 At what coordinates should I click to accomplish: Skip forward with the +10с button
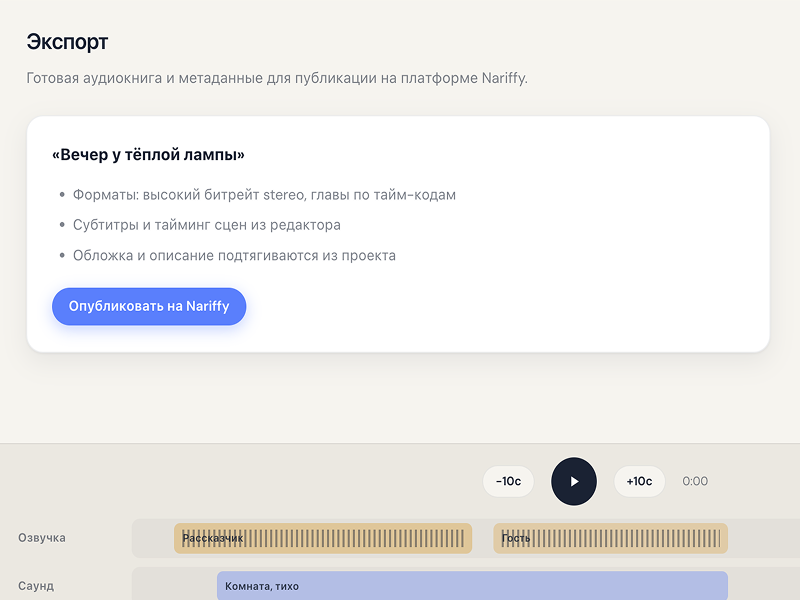click(639, 481)
